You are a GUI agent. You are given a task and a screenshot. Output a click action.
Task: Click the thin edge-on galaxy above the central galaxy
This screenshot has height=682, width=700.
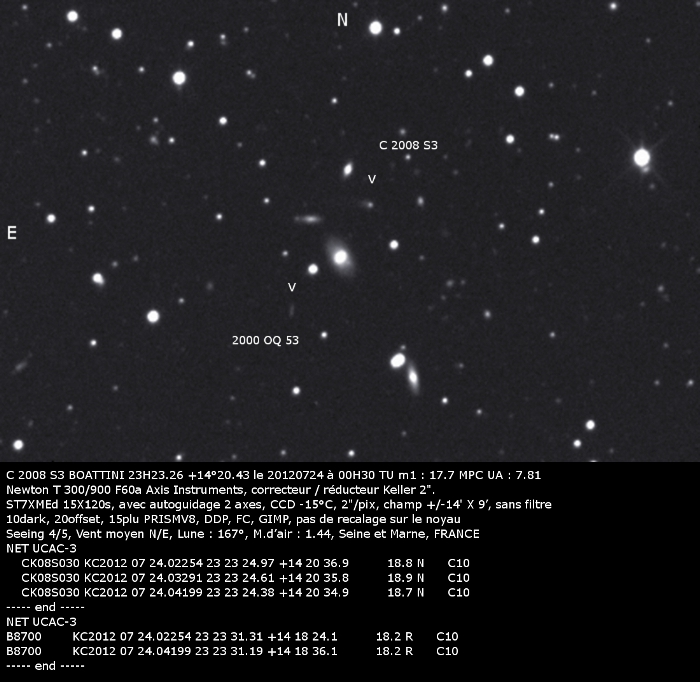[309, 218]
